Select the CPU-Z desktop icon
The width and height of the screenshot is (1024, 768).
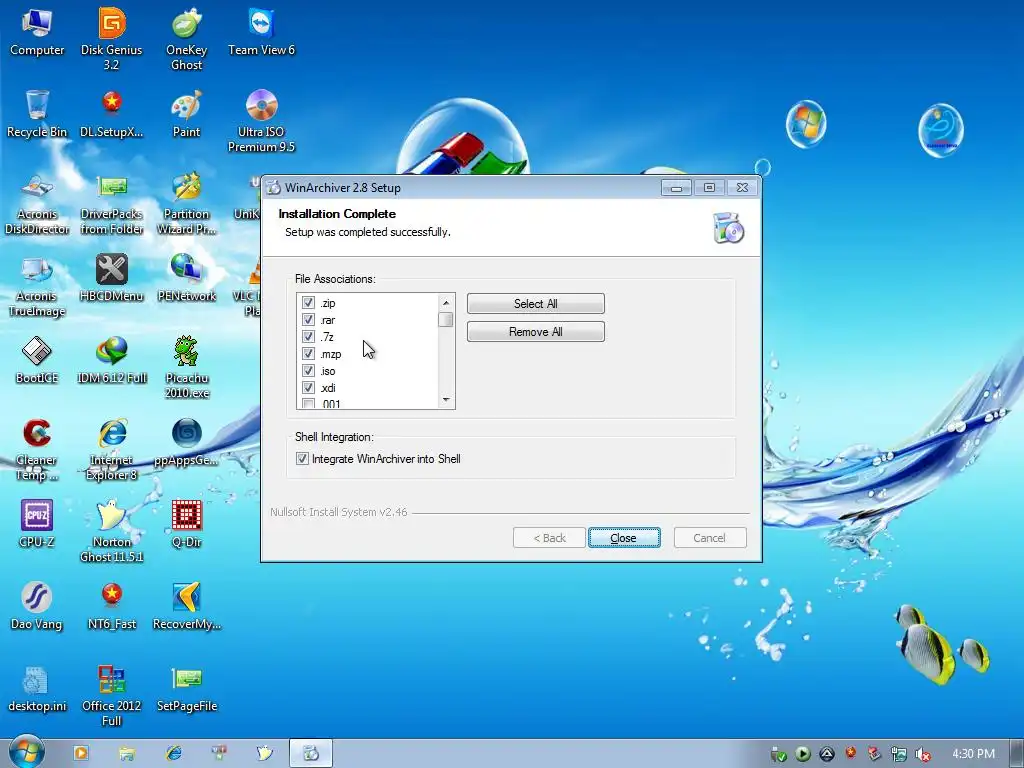(x=37, y=524)
